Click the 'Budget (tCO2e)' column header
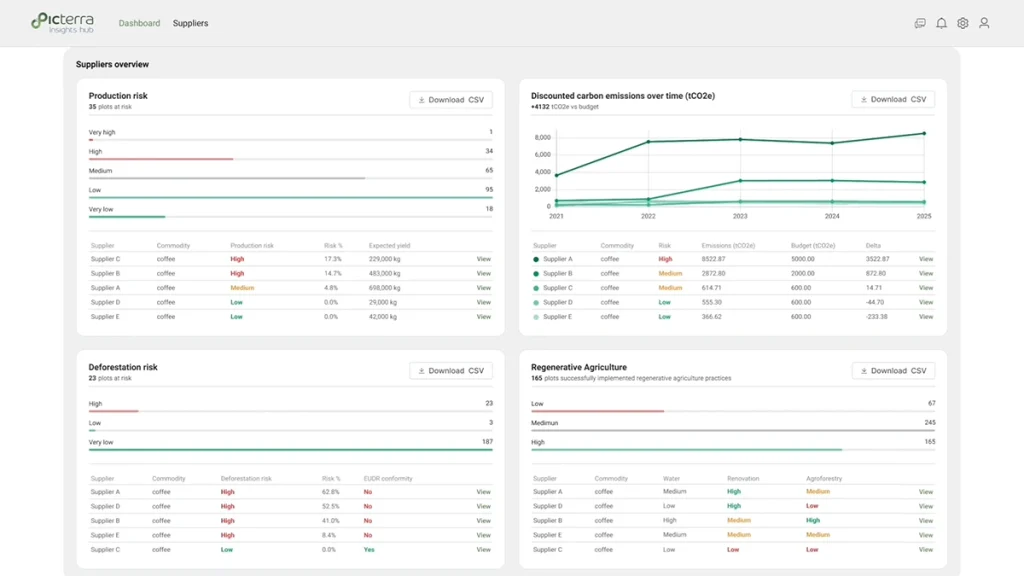 tap(812, 246)
